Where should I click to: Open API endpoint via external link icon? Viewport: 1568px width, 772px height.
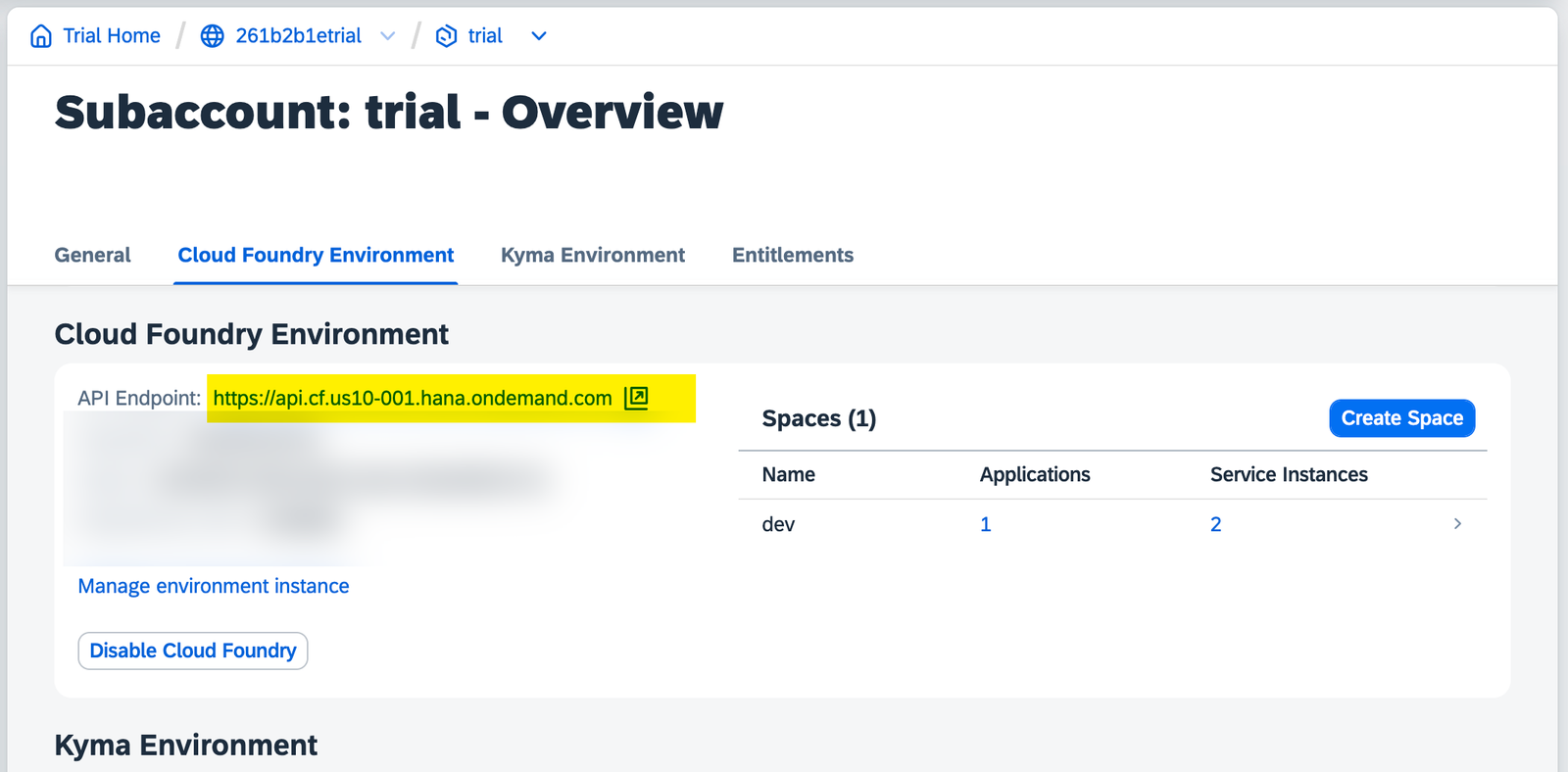coord(636,398)
